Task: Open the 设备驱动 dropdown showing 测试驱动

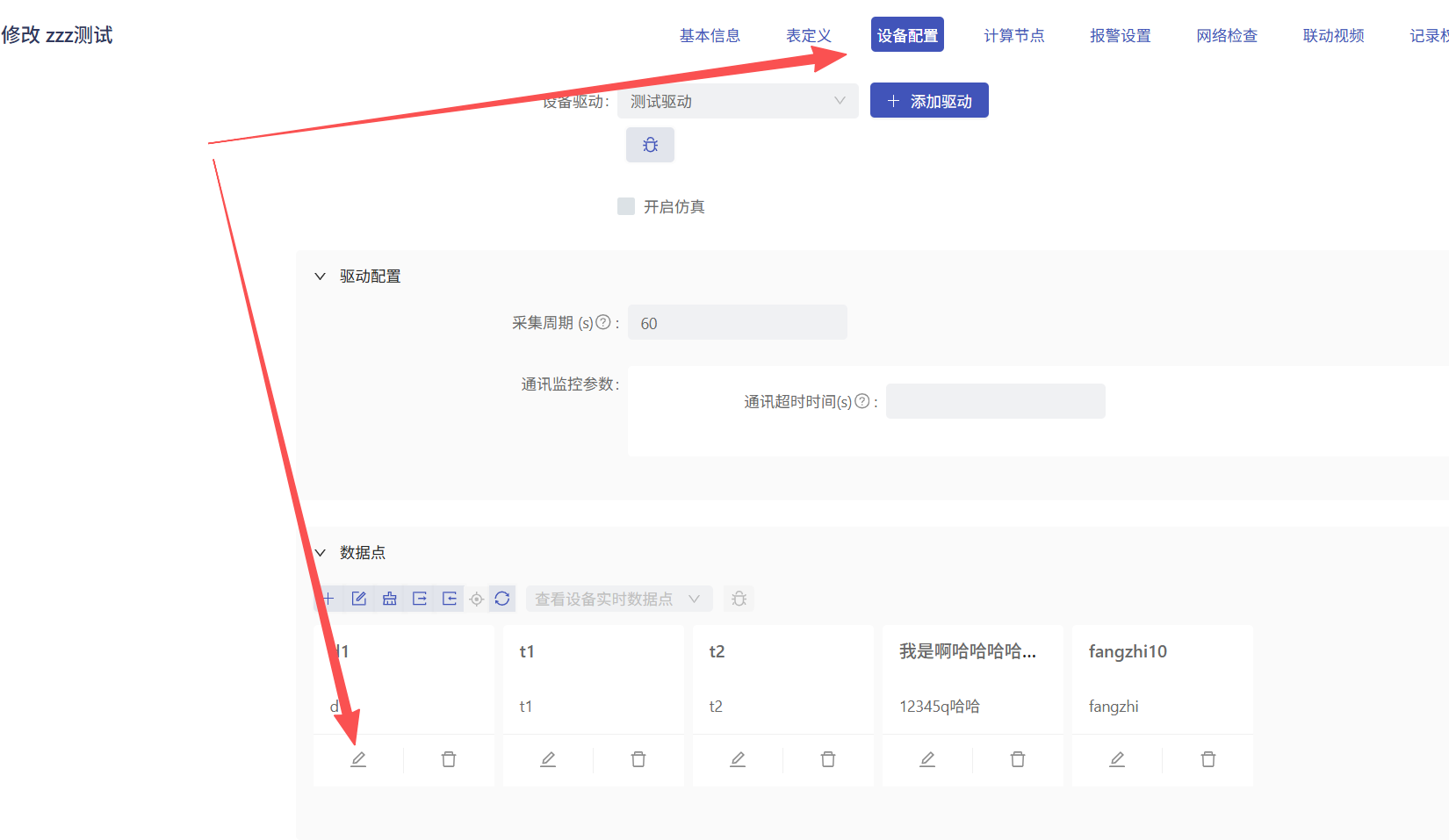Action: (738, 101)
